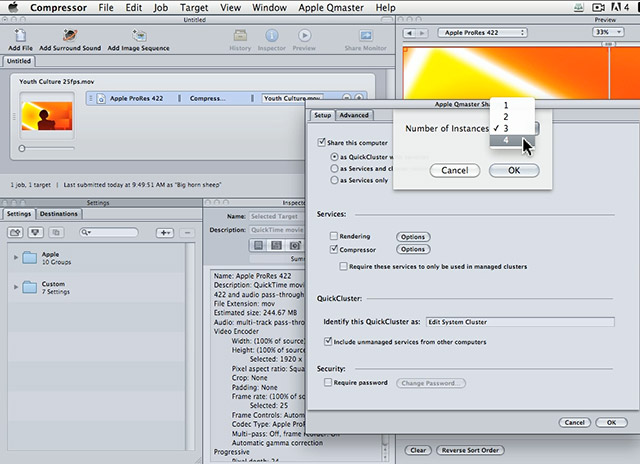Screen dimensions: 640x464
Task: Open the Apple ProRes 422 preview dropdown
Action: [x=482, y=33]
